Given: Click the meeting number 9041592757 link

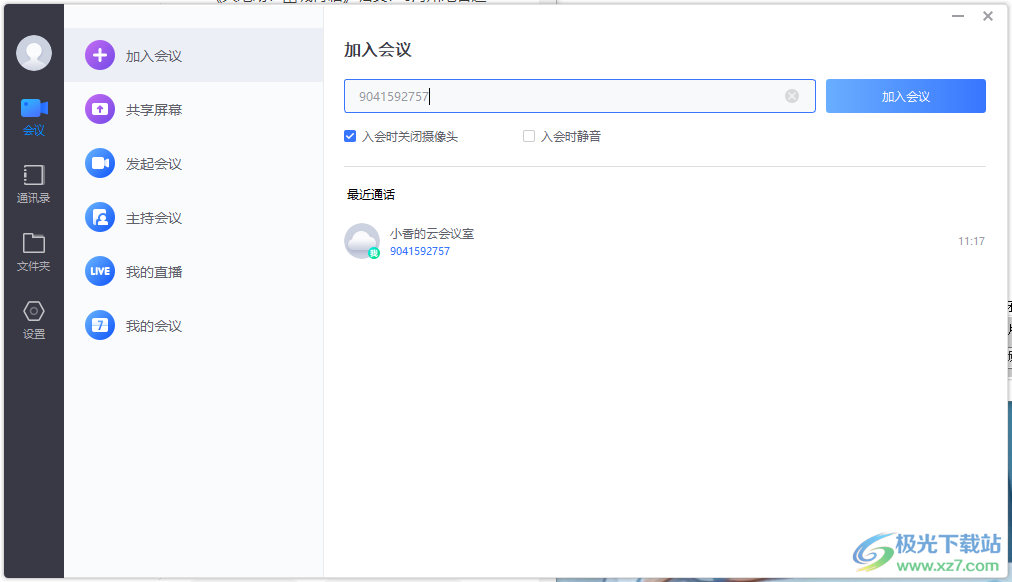Looking at the screenshot, I should tap(420, 251).
